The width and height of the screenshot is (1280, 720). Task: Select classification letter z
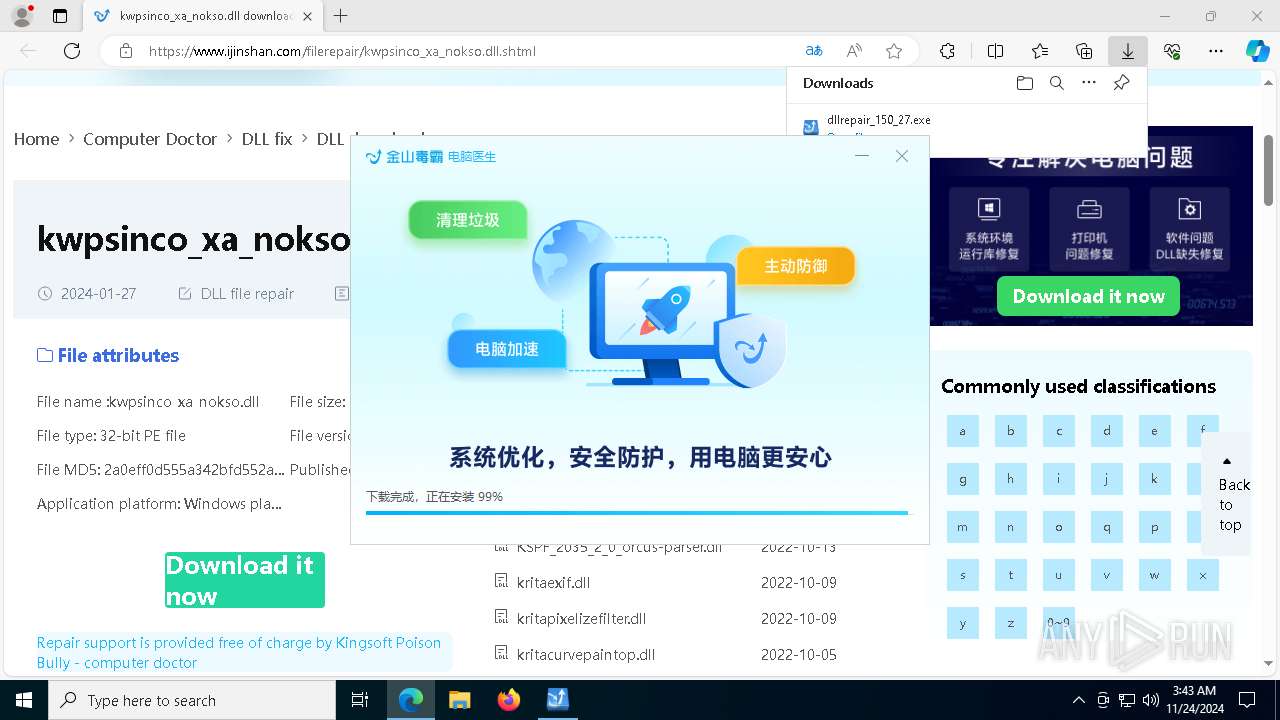1011,623
